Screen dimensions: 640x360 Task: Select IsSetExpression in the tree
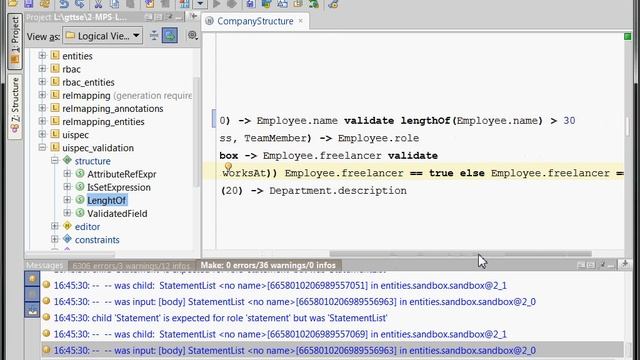119,187
